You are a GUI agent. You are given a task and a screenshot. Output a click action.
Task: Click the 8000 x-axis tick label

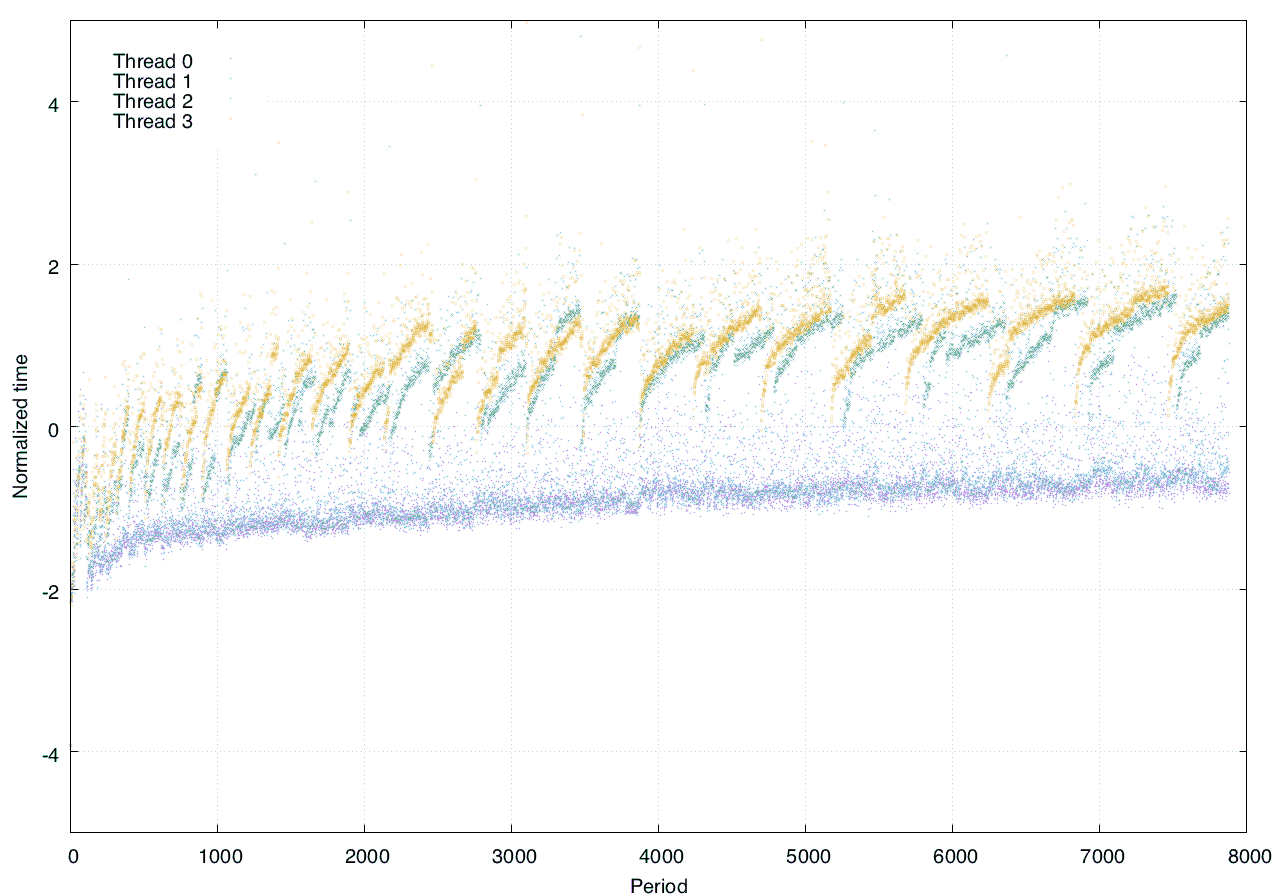(1246, 858)
